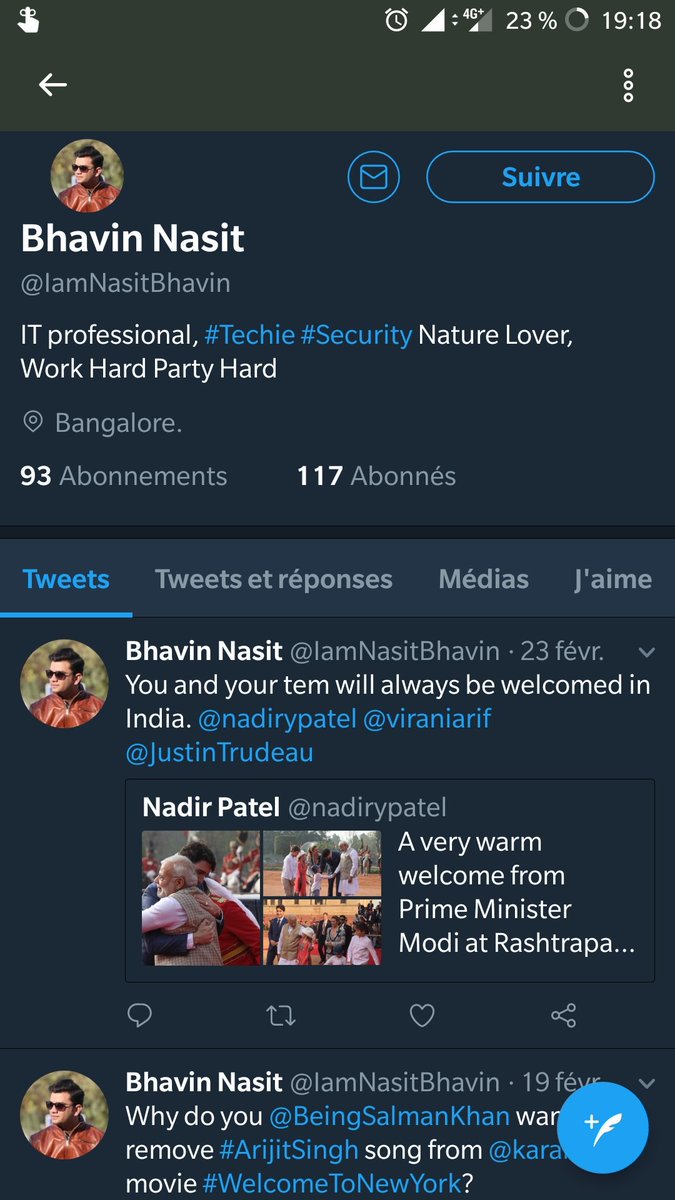Tap share icon under first tweet

563,1016
